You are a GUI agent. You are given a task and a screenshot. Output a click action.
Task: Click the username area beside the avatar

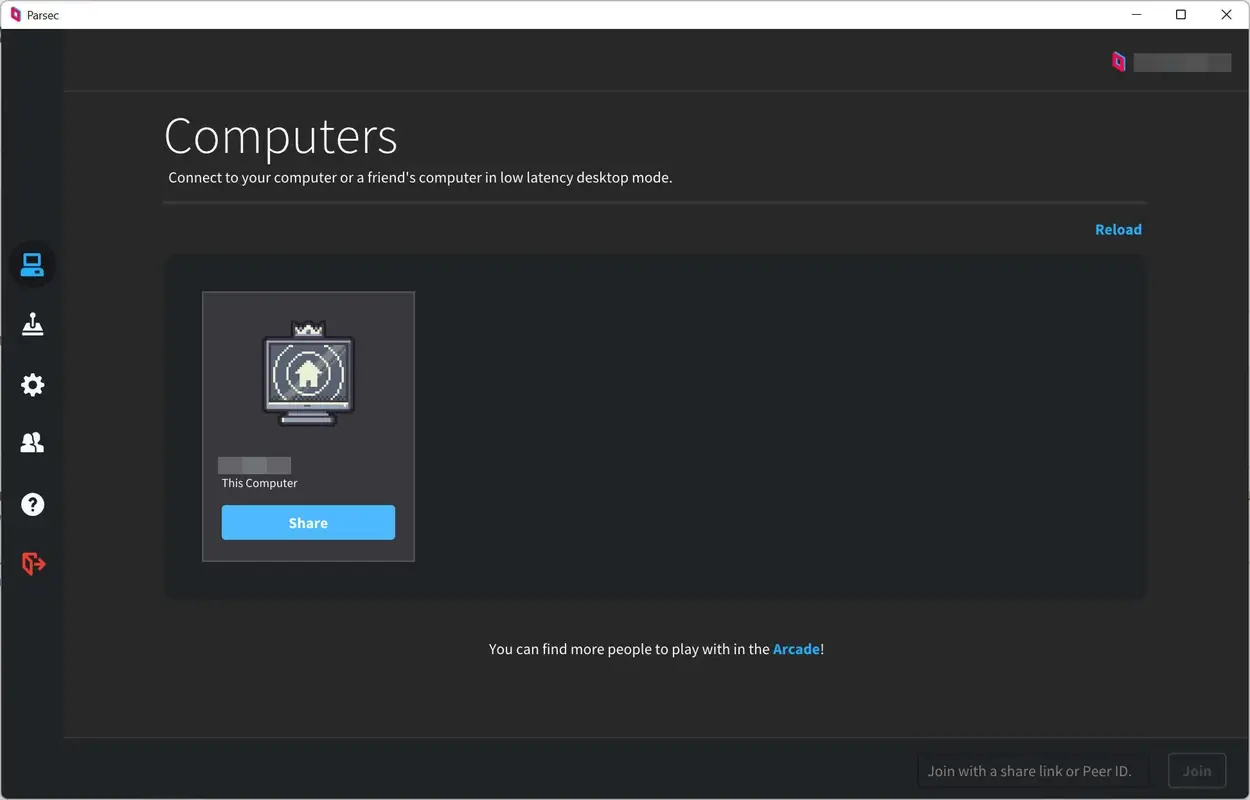[1183, 62]
